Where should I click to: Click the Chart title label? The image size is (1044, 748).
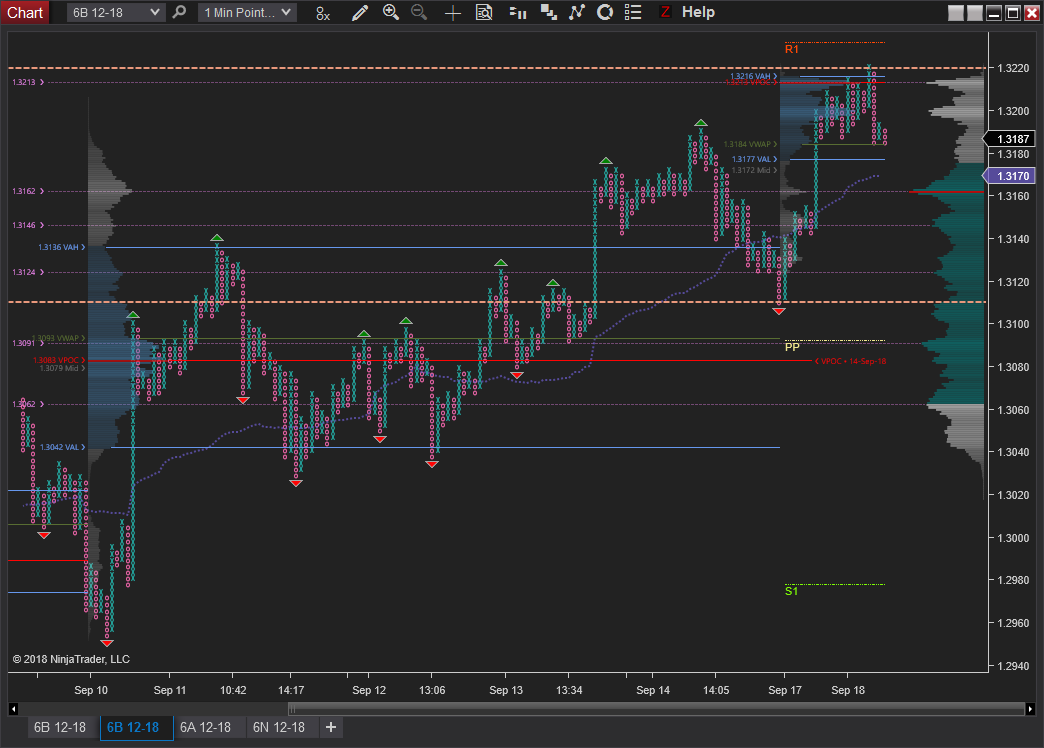tap(25, 13)
